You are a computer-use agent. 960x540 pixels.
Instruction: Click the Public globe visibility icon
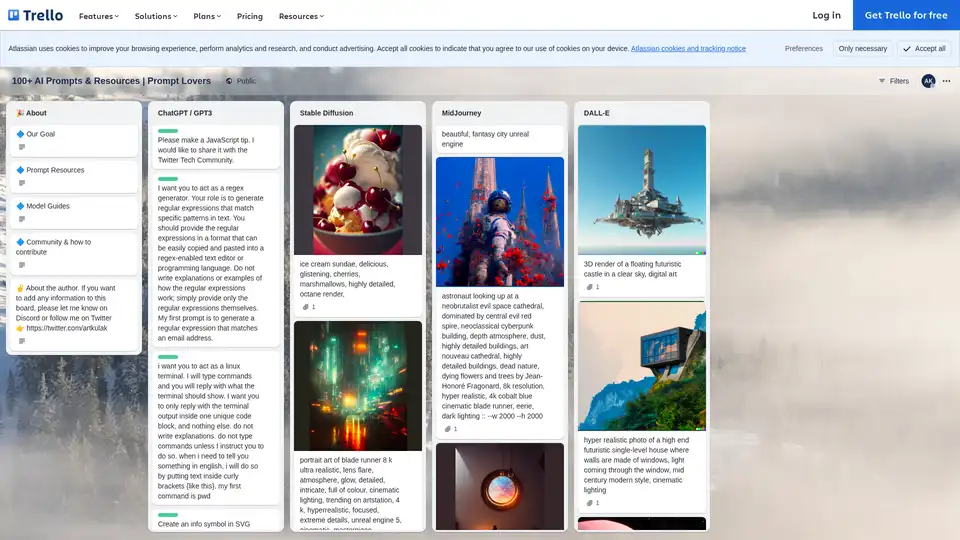point(229,81)
